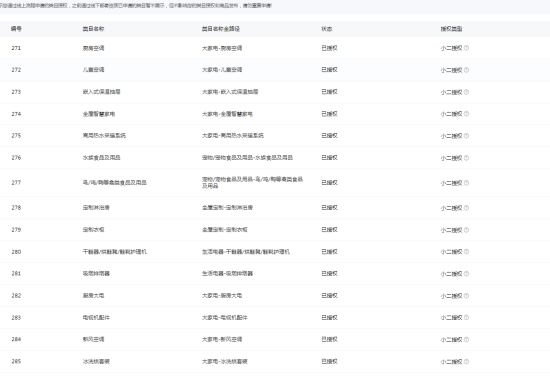Click info icon in row 277
This screenshot has width=550, height=381.
[466, 183]
